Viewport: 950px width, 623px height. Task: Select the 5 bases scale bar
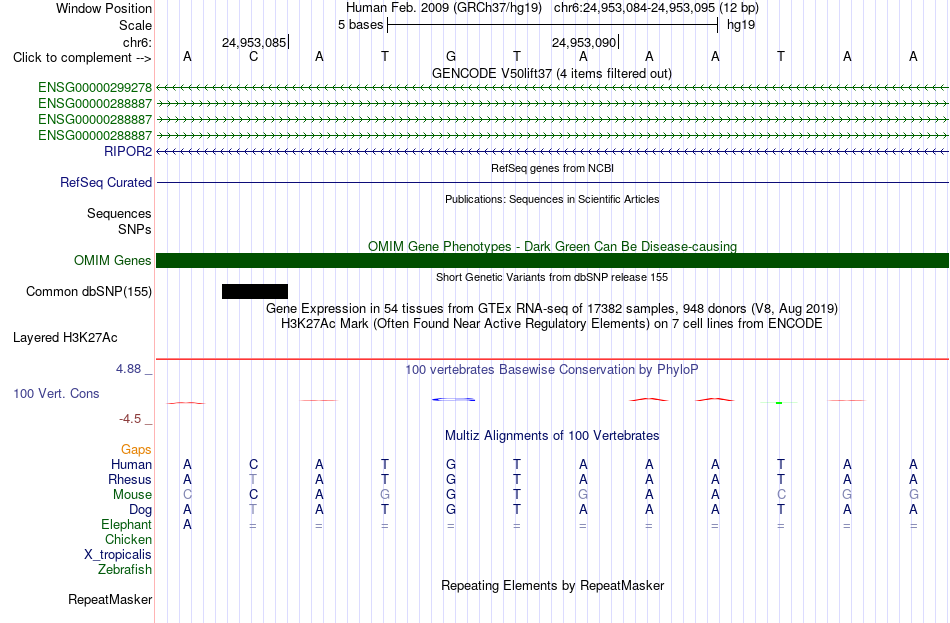click(553, 25)
